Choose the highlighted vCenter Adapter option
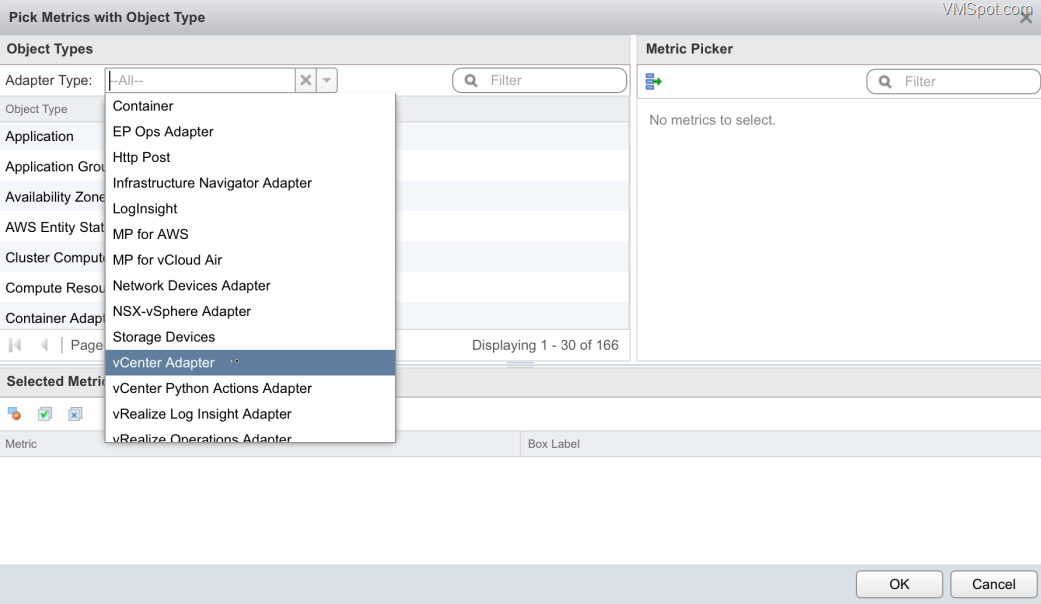The image size is (1041, 604). pyautogui.click(x=250, y=362)
